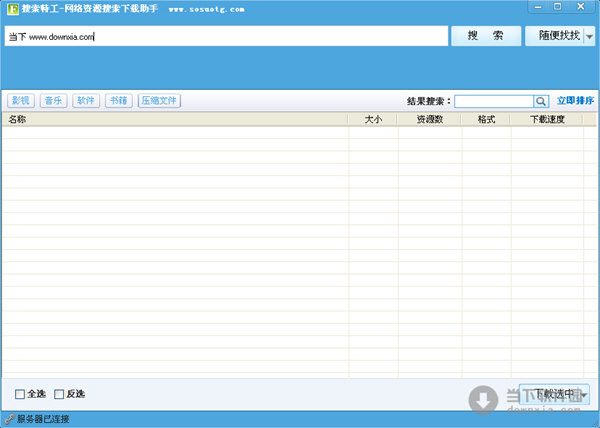Click the app logo icon in title bar
600x428 pixels.
(x=9, y=8)
